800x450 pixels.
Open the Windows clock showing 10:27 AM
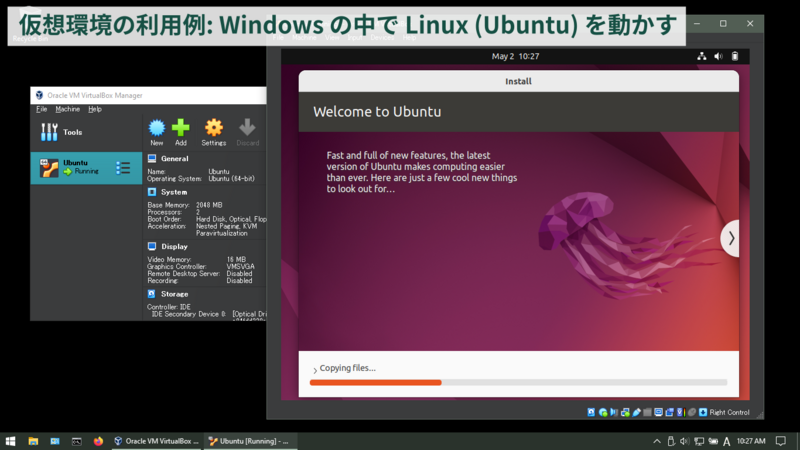[751, 441]
